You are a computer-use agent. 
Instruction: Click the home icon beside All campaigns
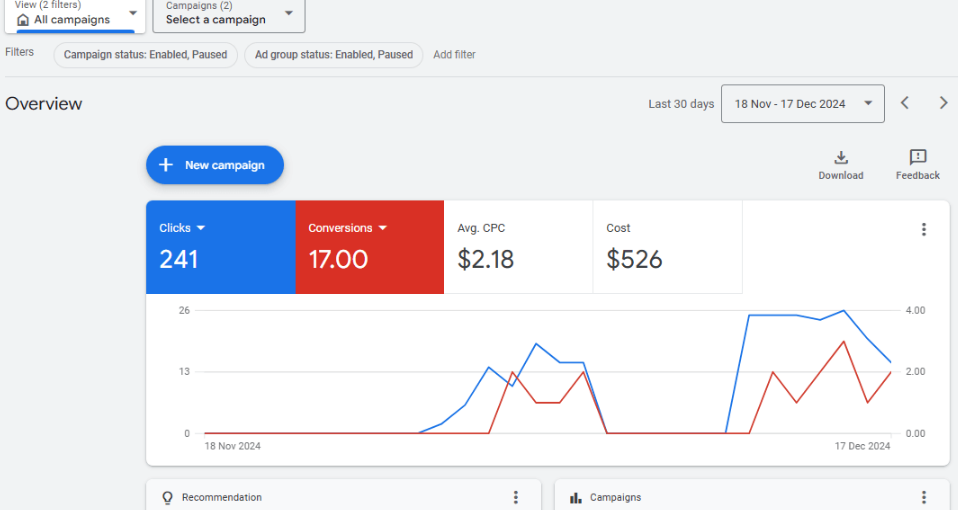(23, 20)
